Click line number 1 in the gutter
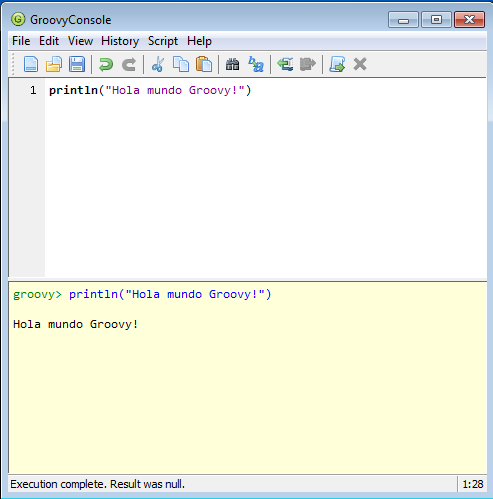 [x=33, y=90]
